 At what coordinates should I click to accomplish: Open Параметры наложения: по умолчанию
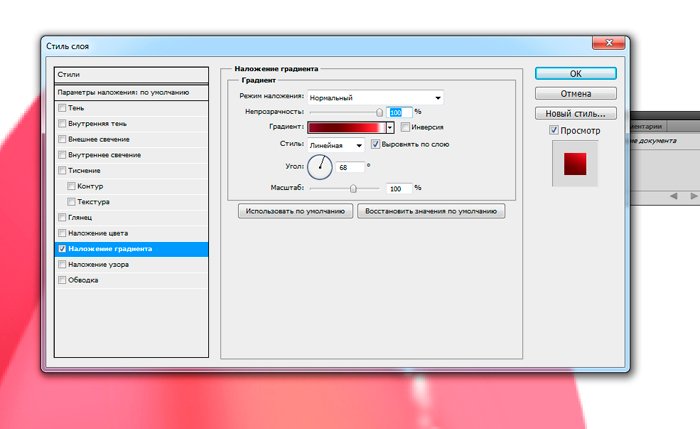pyautogui.click(x=130, y=91)
